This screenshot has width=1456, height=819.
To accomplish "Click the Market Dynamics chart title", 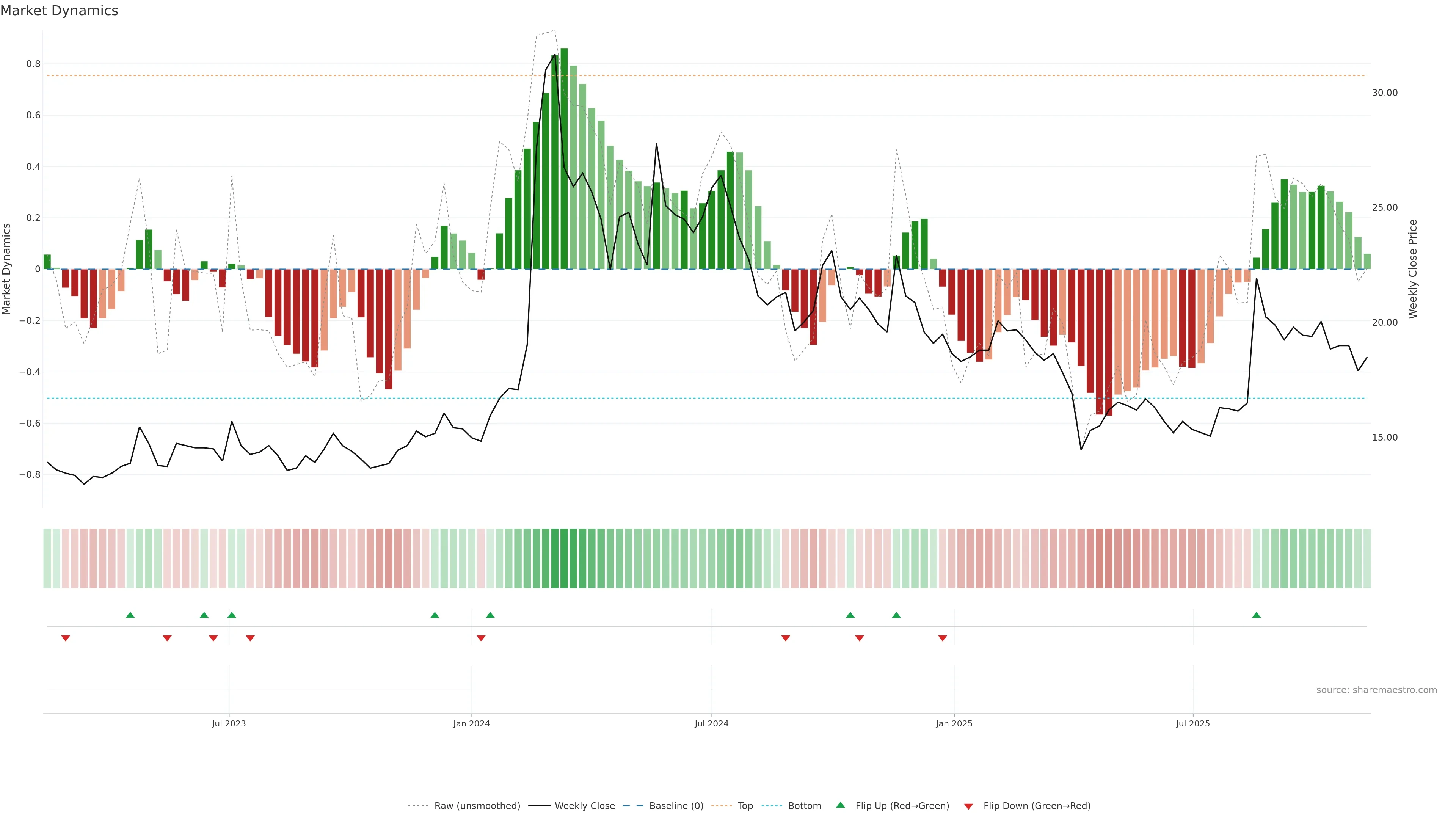I will pyautogui.click(x=60, y=11).
